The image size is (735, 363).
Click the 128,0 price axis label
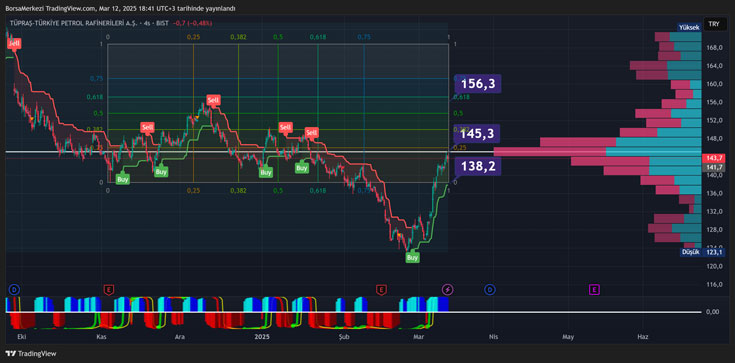click(713, 230)
